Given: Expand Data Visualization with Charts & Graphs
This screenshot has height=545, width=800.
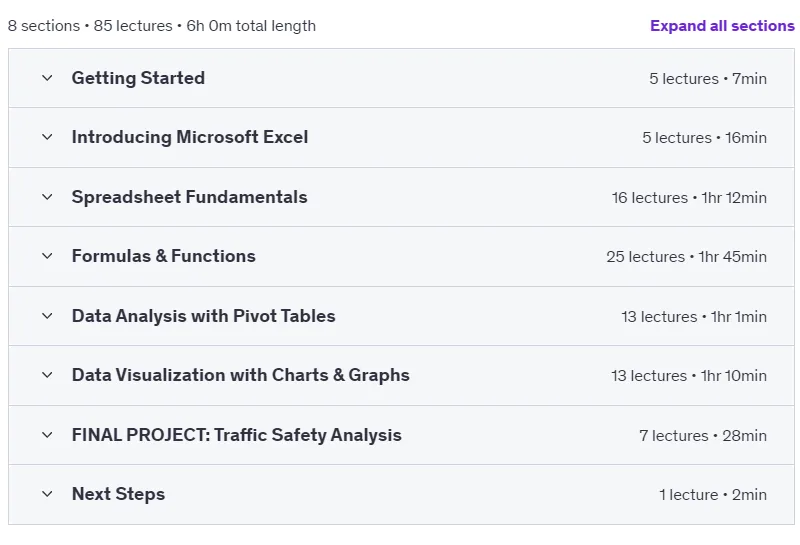Looking at the screenshot, I should point(241,375).
